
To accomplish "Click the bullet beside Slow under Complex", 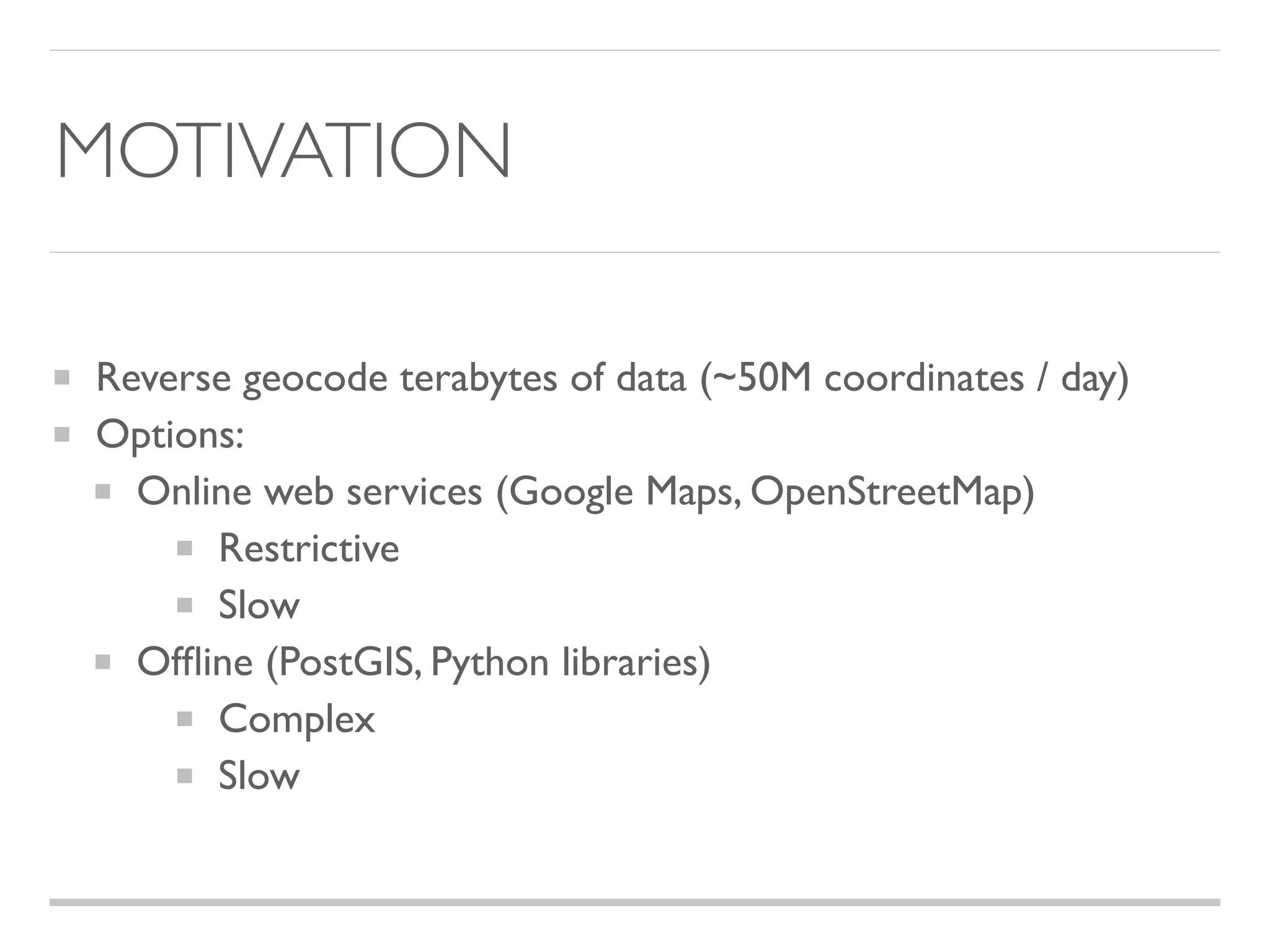I will click(185, 776).
